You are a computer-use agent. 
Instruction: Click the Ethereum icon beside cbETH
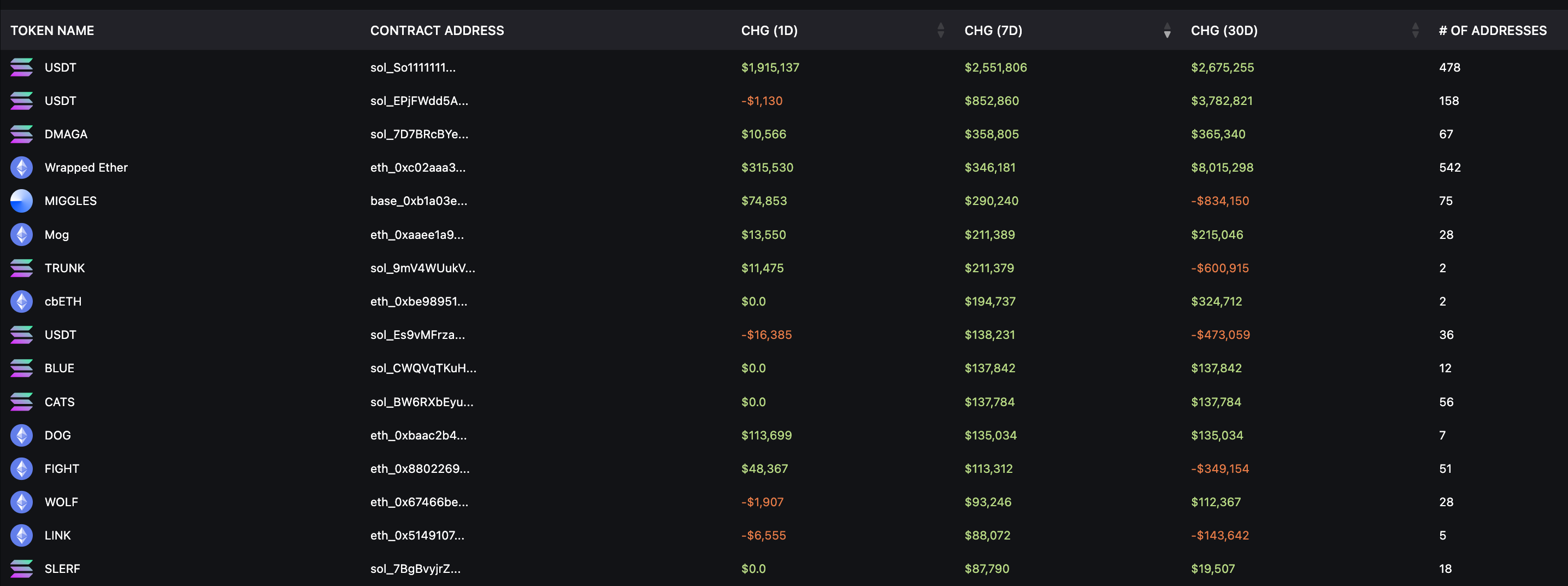tap(21, 302)
